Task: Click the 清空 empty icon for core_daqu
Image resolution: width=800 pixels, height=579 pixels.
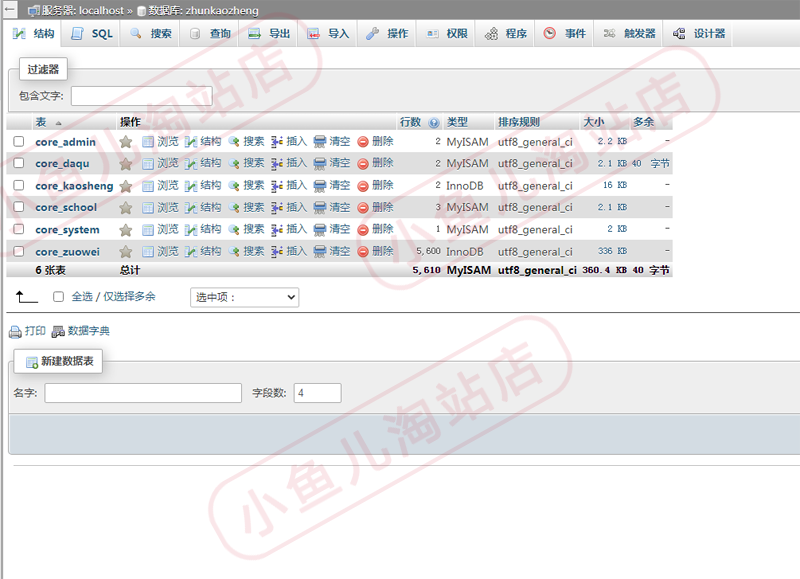Action: pyautogui.click(x=320, y=164)
